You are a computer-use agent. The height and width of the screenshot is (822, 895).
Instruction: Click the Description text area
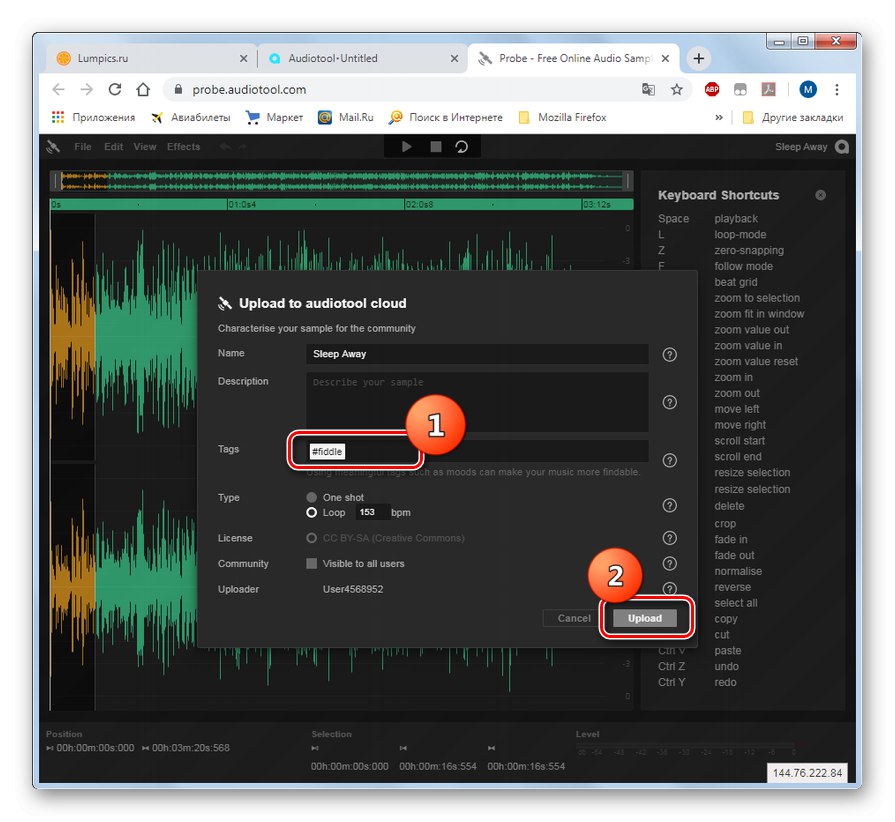(x=477, y=402)
